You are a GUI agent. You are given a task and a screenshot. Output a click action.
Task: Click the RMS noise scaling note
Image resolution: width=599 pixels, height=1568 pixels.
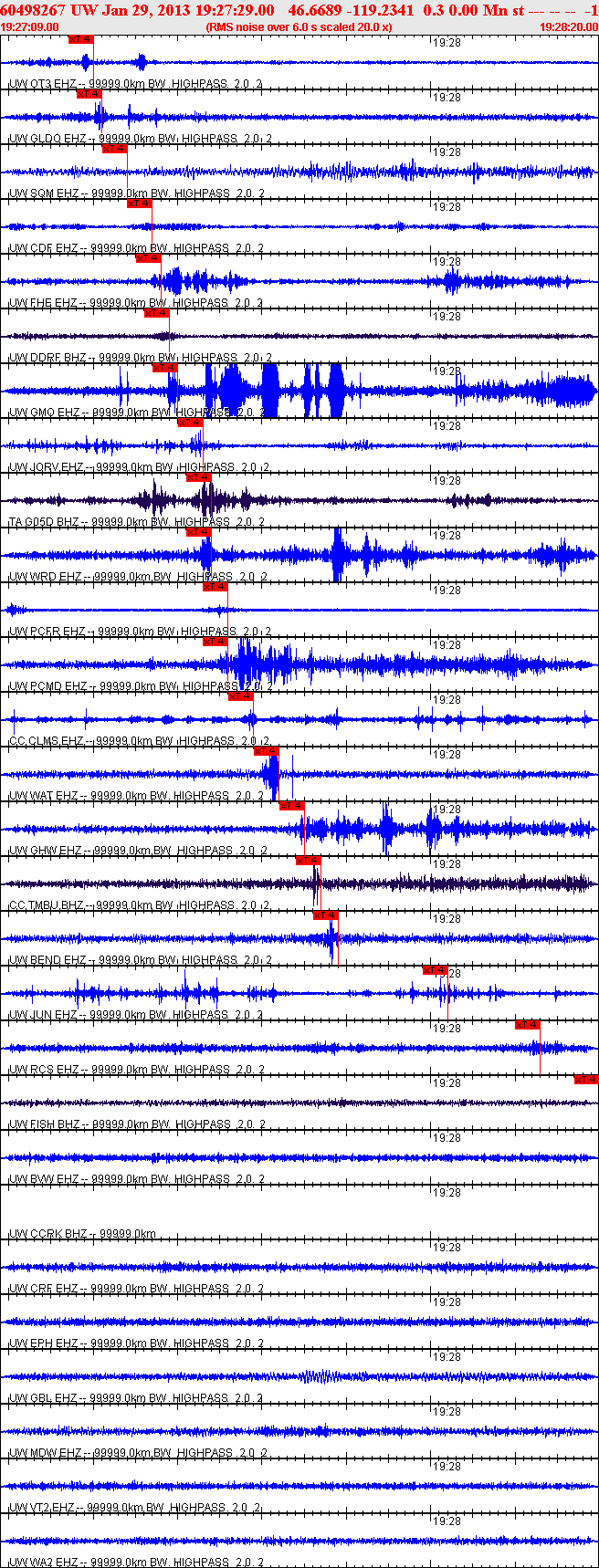[299, 27]
